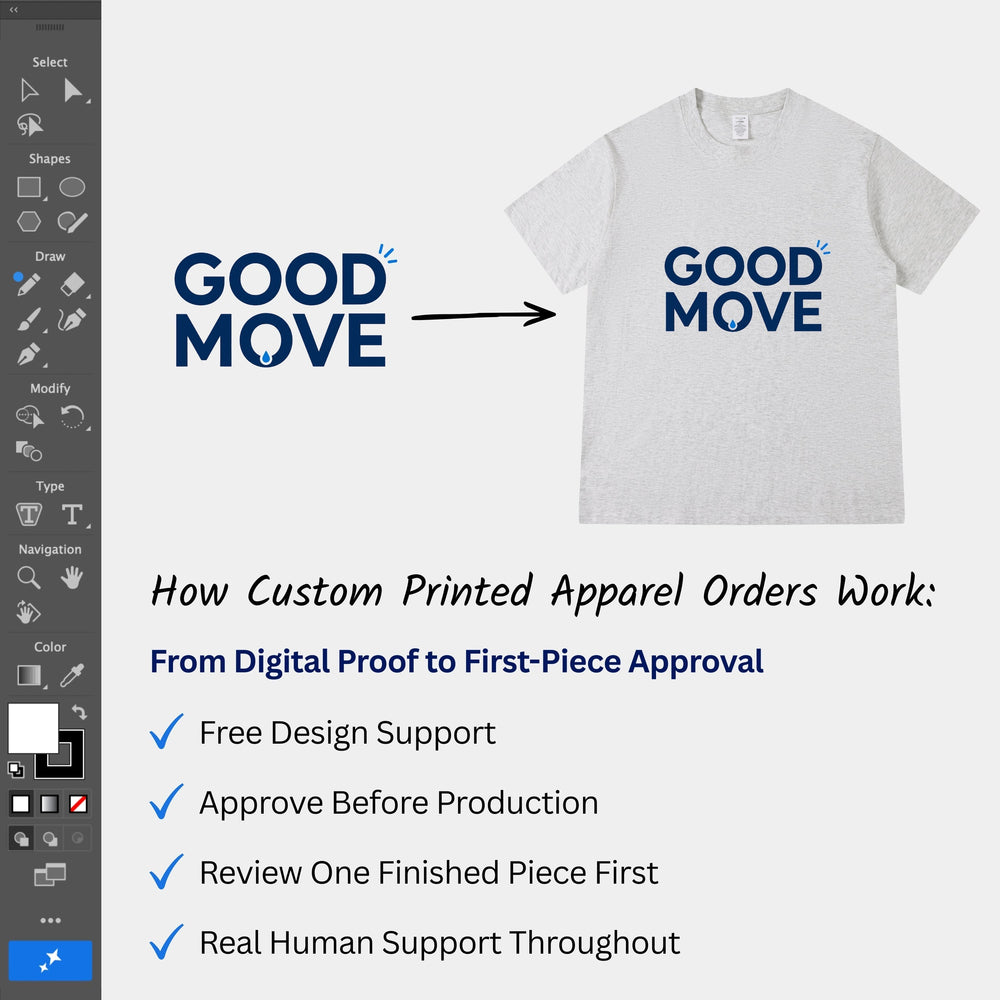Apply Gradient mode button below swatches
Screen dimensions: 1000x1000
[50, 804]
